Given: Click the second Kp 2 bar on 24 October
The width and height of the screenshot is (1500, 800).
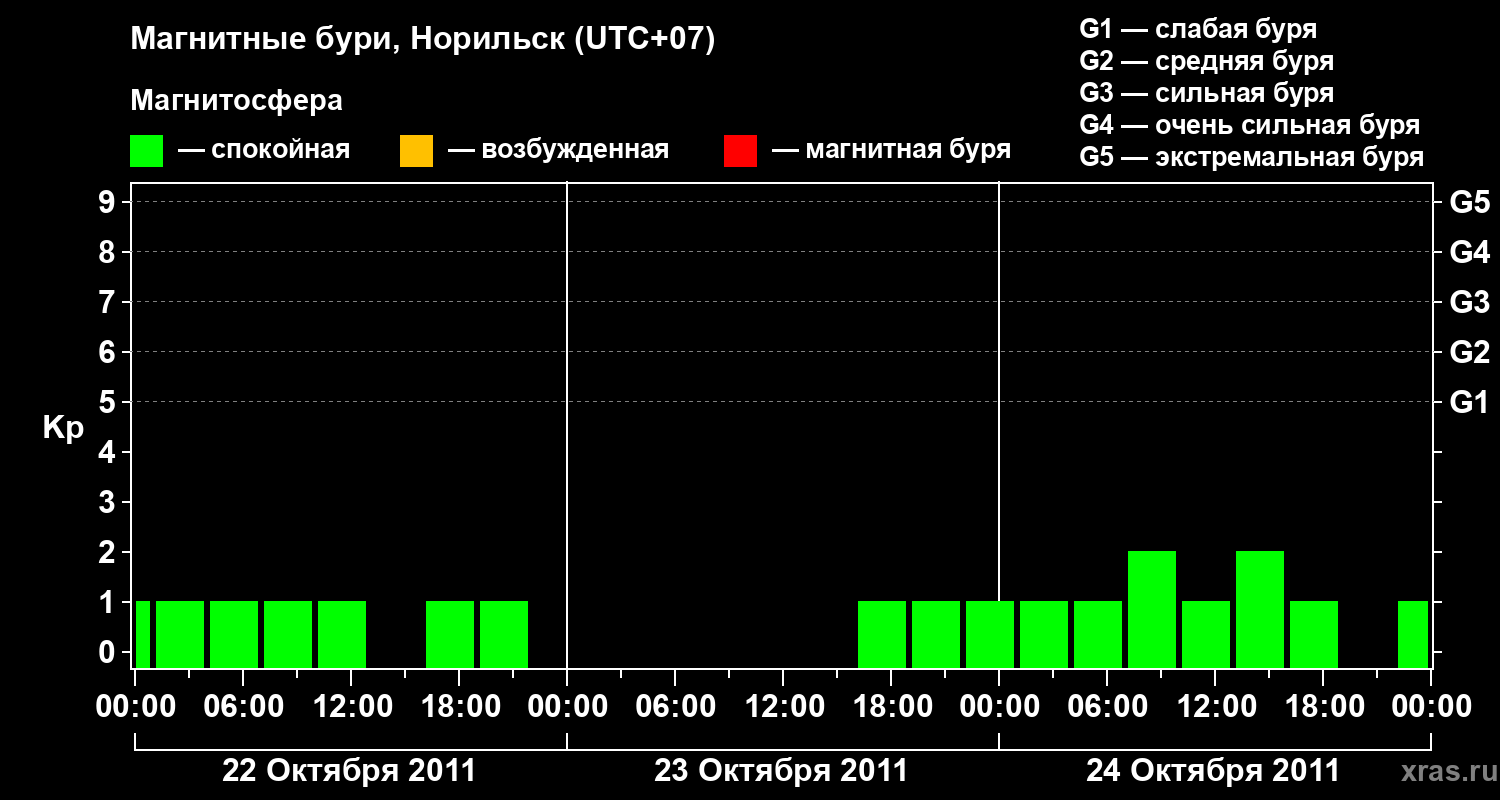Looking at the screenshot, I should point(1260,609).
